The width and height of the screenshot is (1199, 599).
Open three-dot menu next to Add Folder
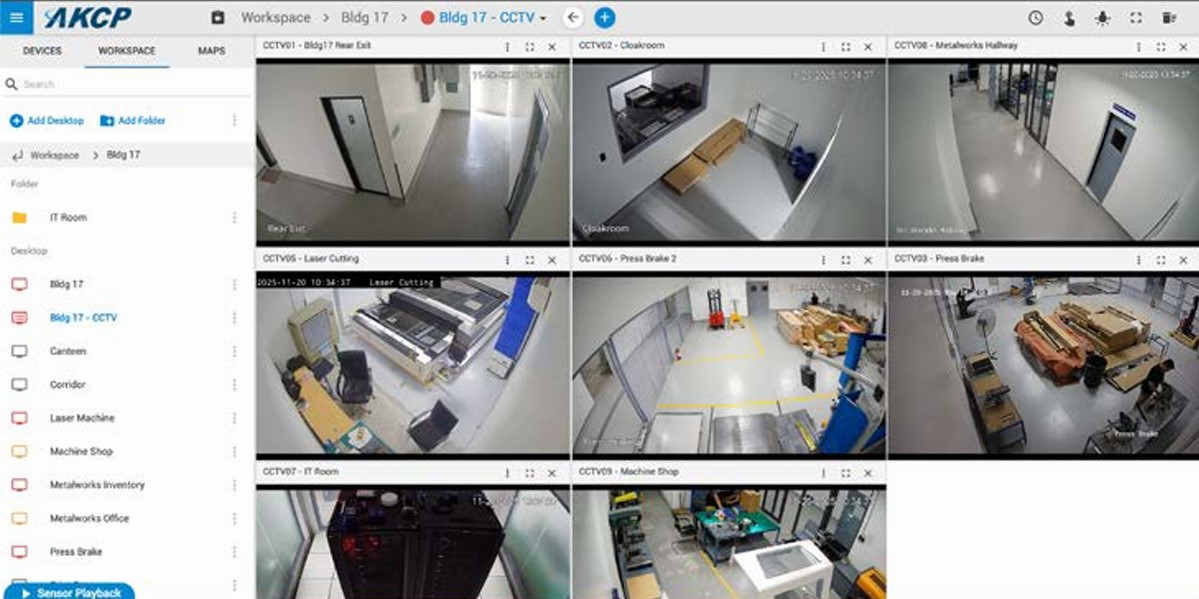(x=234, y=120)
